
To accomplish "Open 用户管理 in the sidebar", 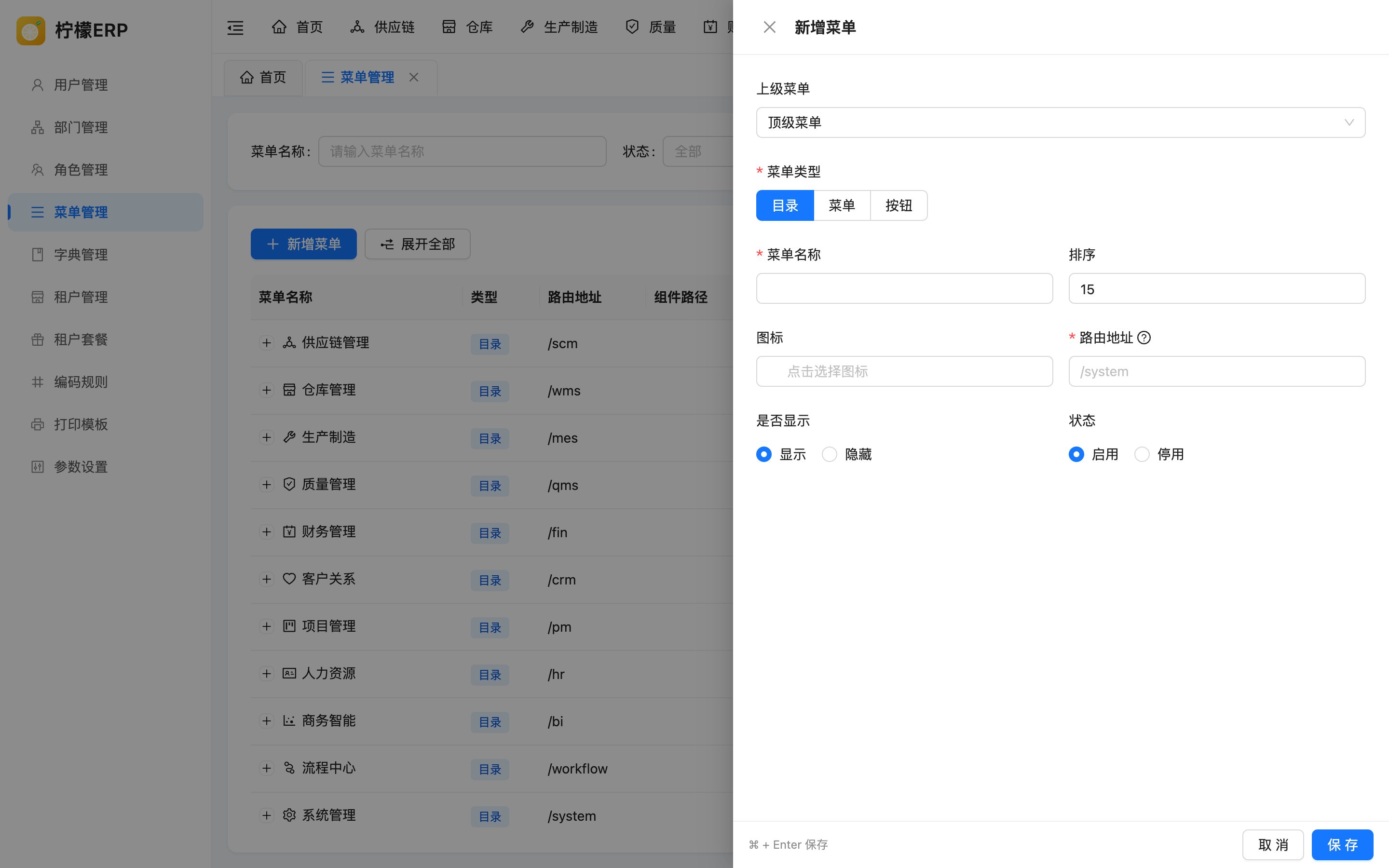I will (106, 85).
